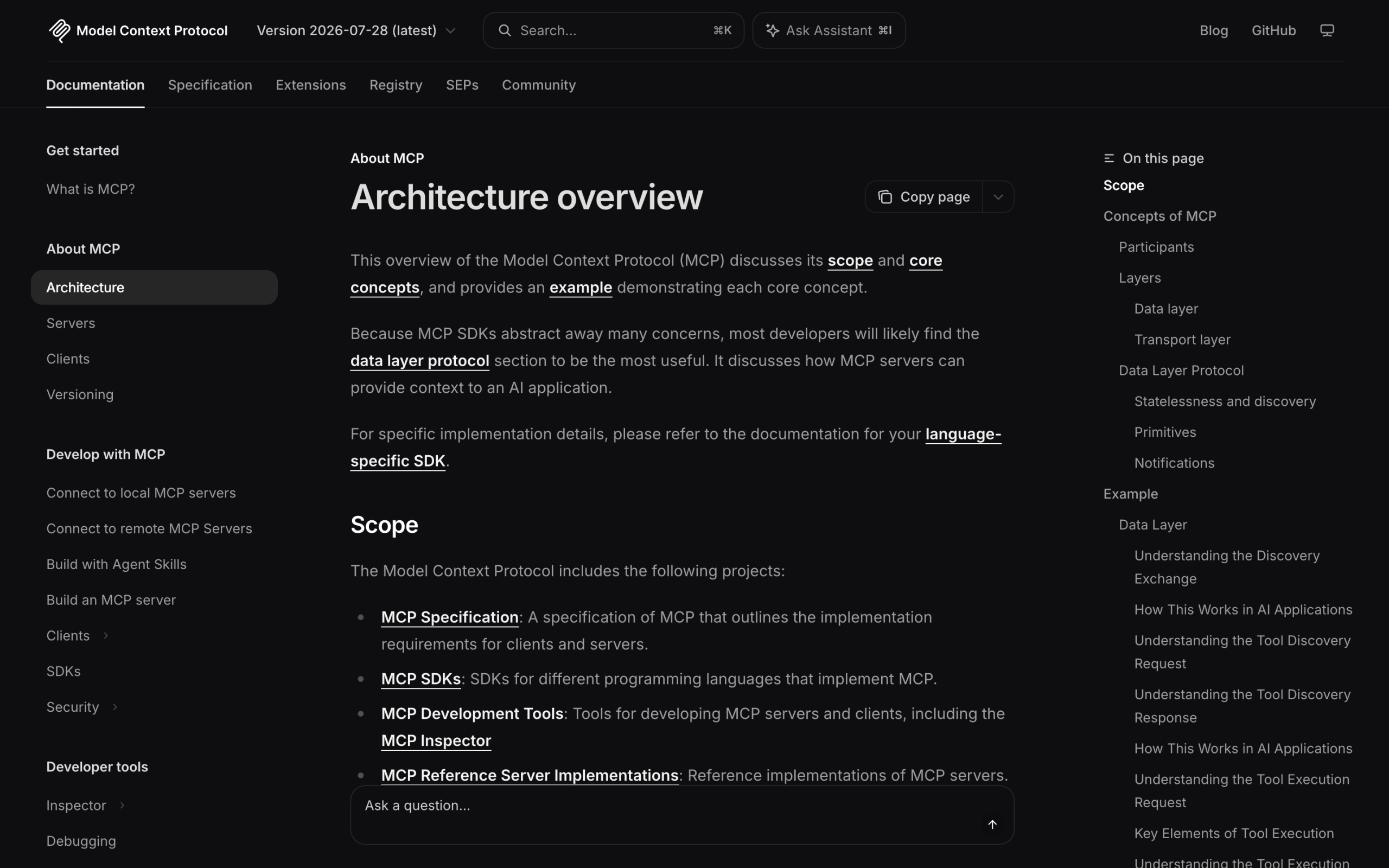Jump to Data Layer Protocol in outline
This screenshot has height=868, width=1389.
click(x=1181, y=371)
